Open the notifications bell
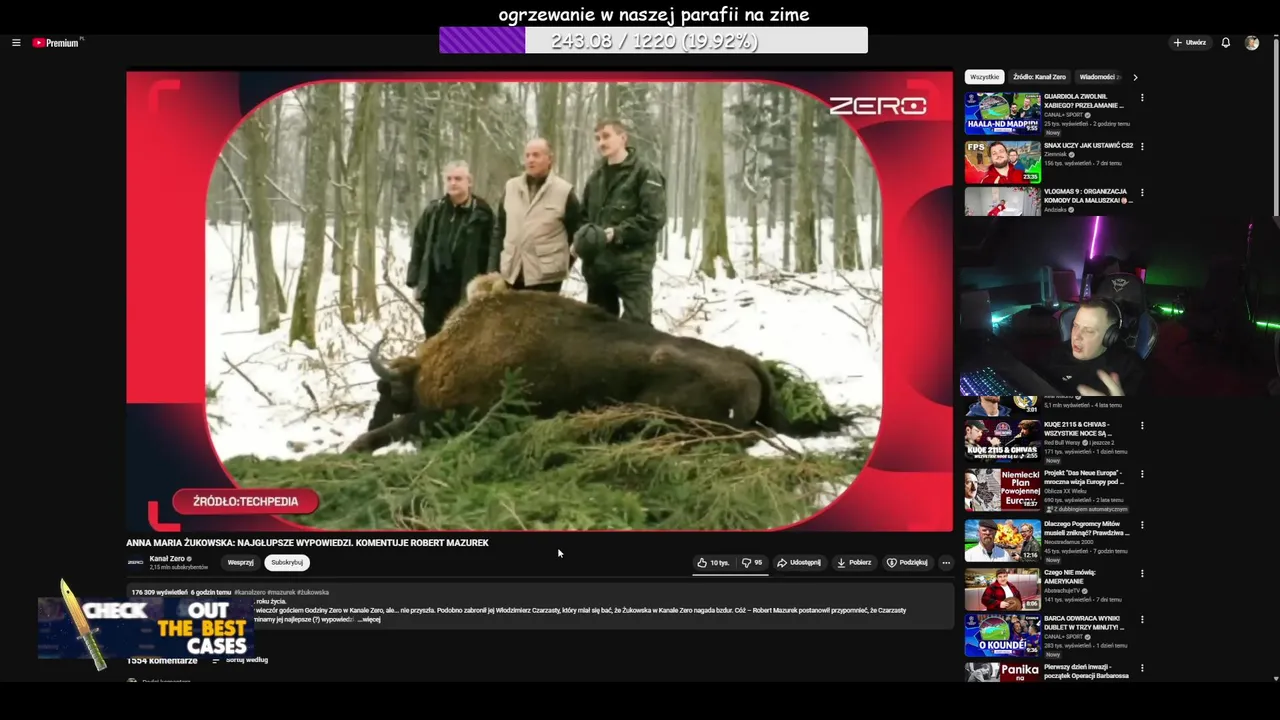 [1225, 43]
